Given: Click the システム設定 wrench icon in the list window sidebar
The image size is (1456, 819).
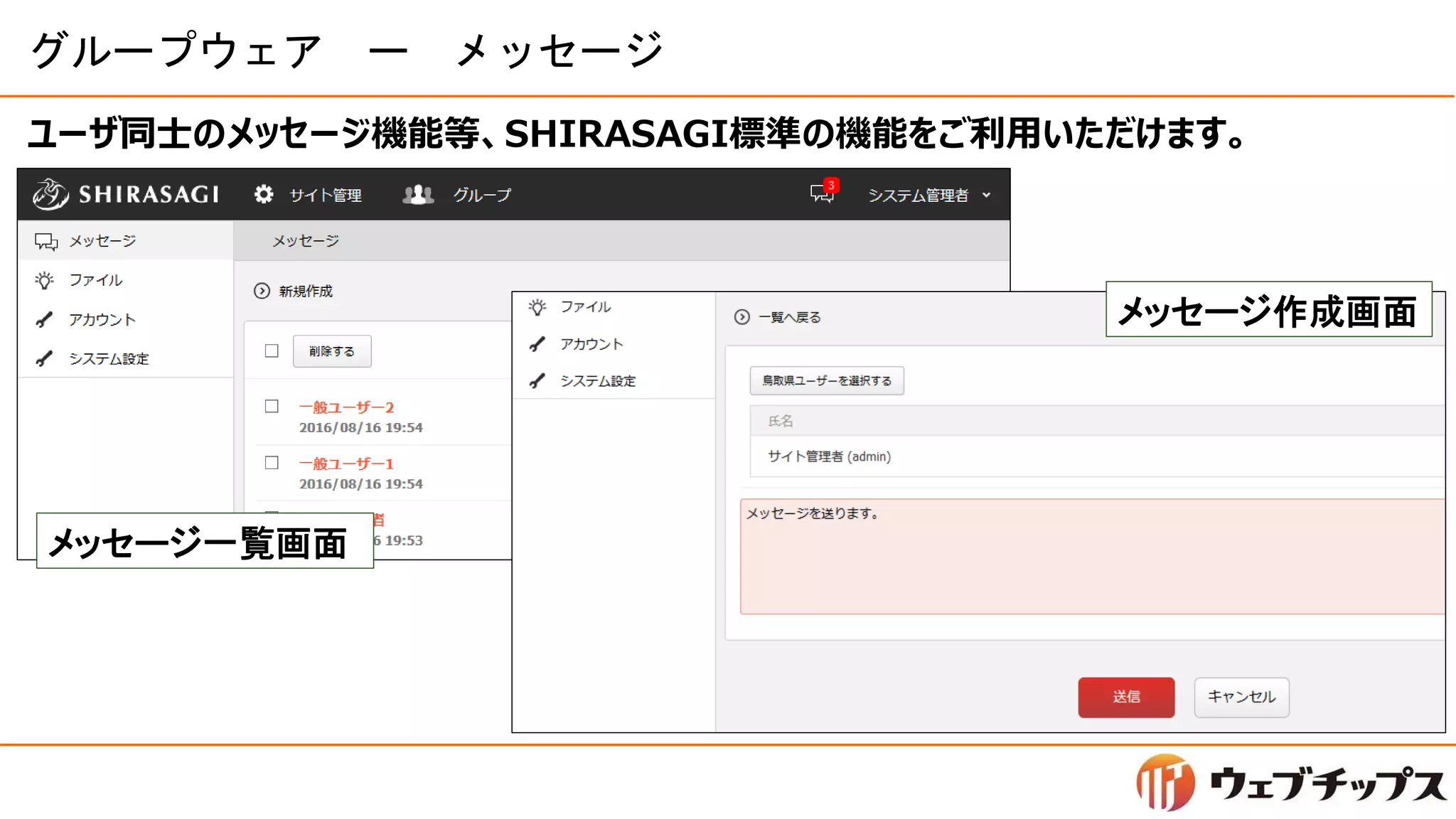Looking at the screenshot, I should coord(44,359).
